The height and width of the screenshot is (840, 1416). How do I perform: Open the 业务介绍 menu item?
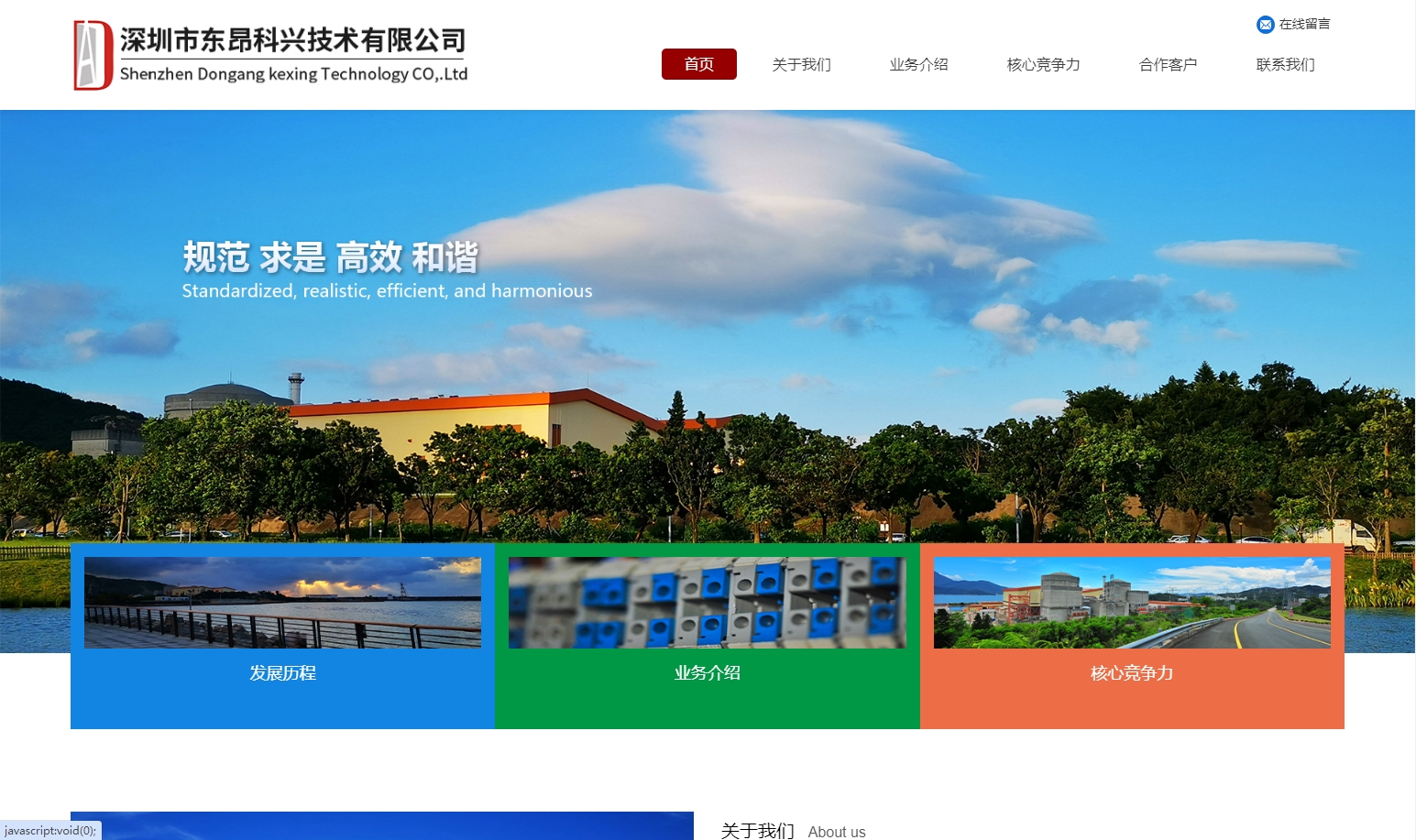918,64
